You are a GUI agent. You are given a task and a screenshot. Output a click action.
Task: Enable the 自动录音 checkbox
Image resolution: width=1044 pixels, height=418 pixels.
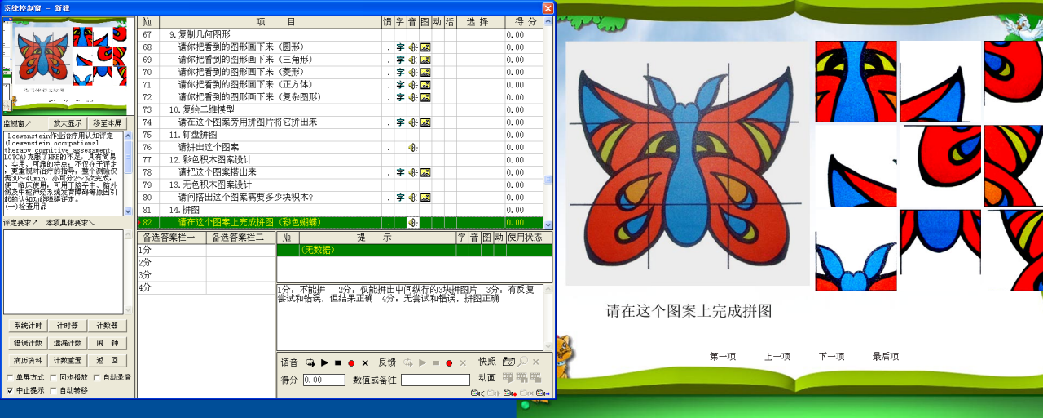pos(97,377)
